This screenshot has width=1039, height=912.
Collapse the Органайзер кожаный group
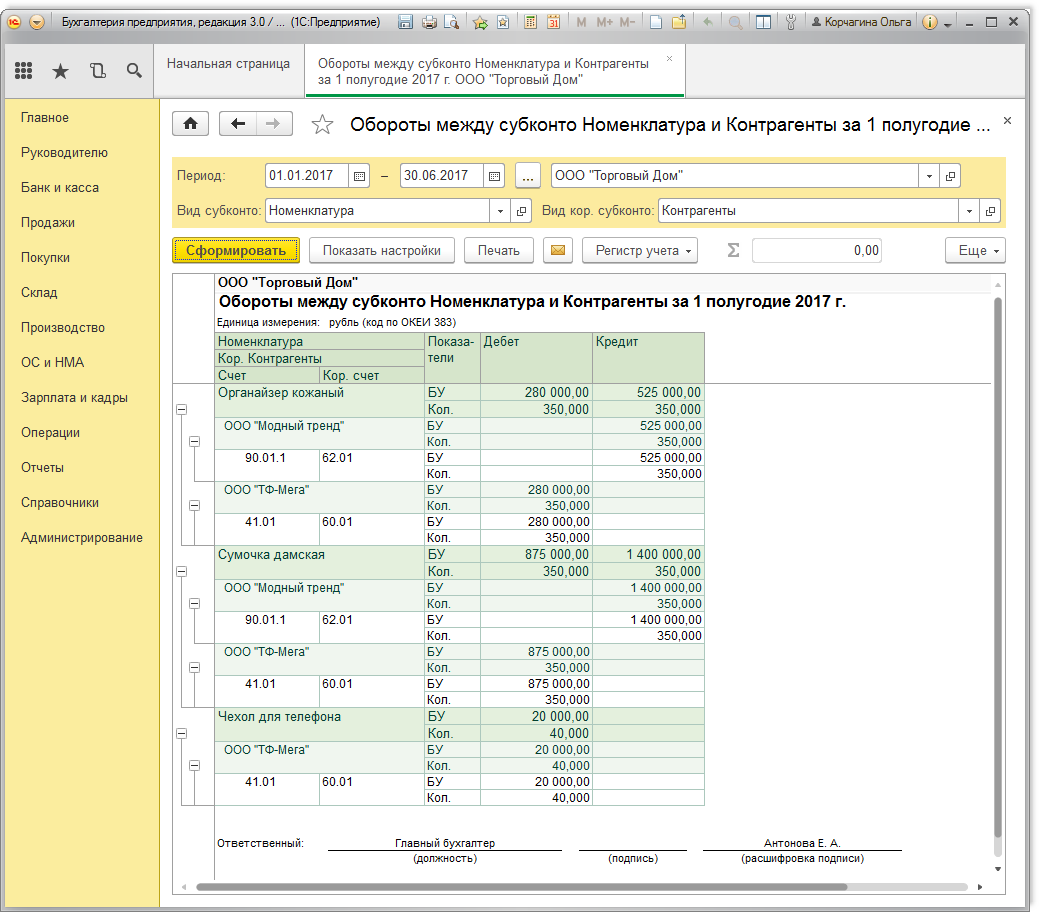pos(181,409)
